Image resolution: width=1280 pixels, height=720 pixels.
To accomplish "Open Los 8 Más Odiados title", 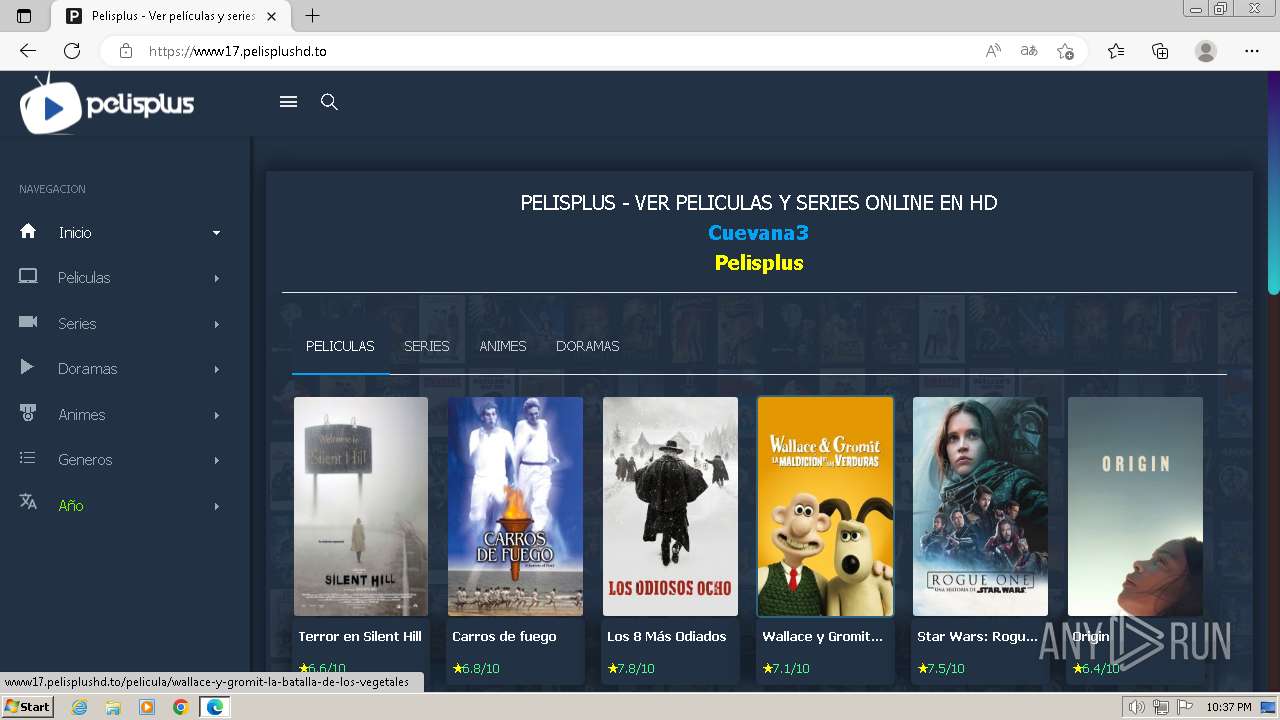I will [667, 636].
